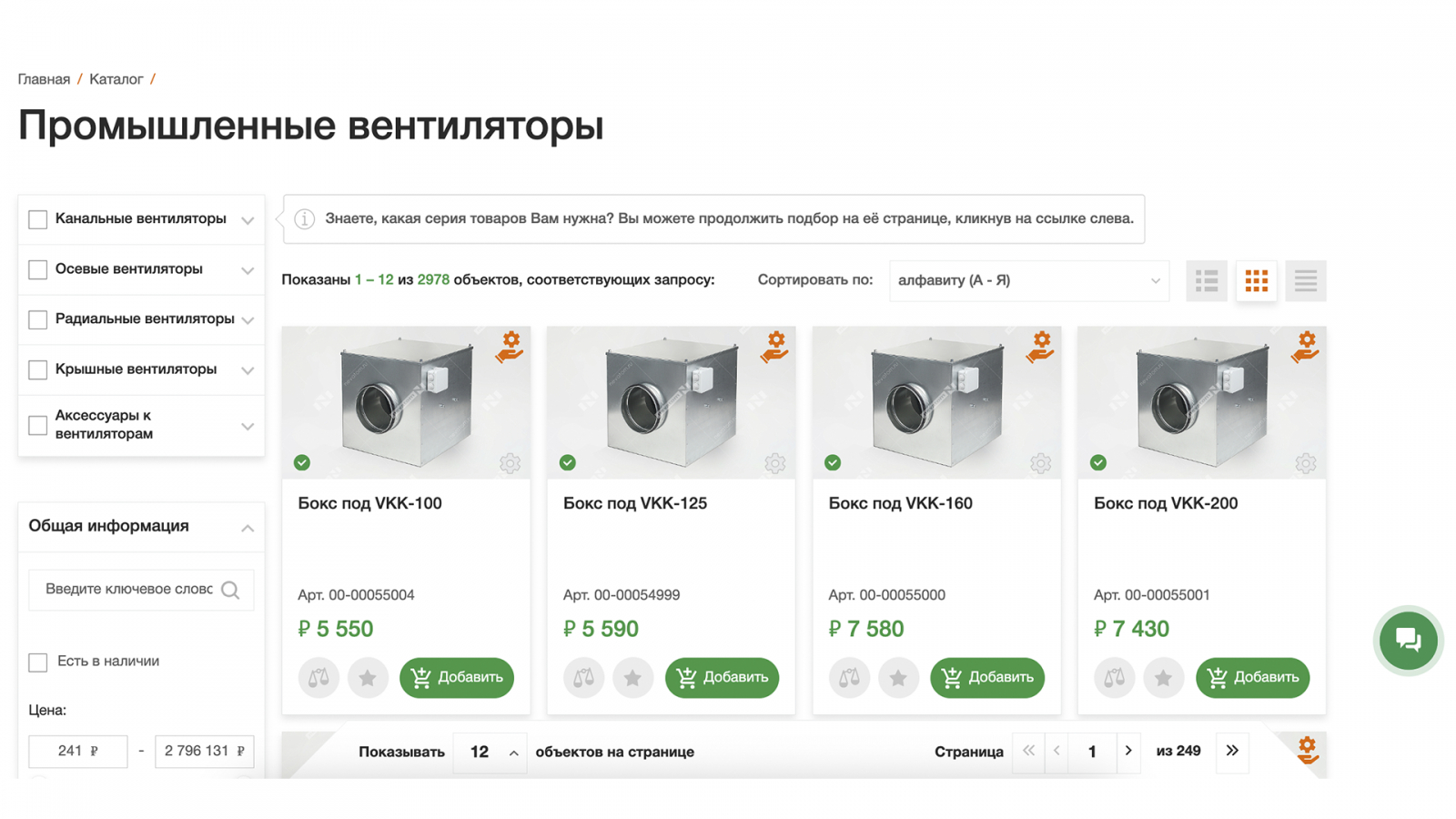Screen dimensions: 1456x819
Task: Tick the Крышные вентиляторы checkbox
Action: tap(38, 369)
